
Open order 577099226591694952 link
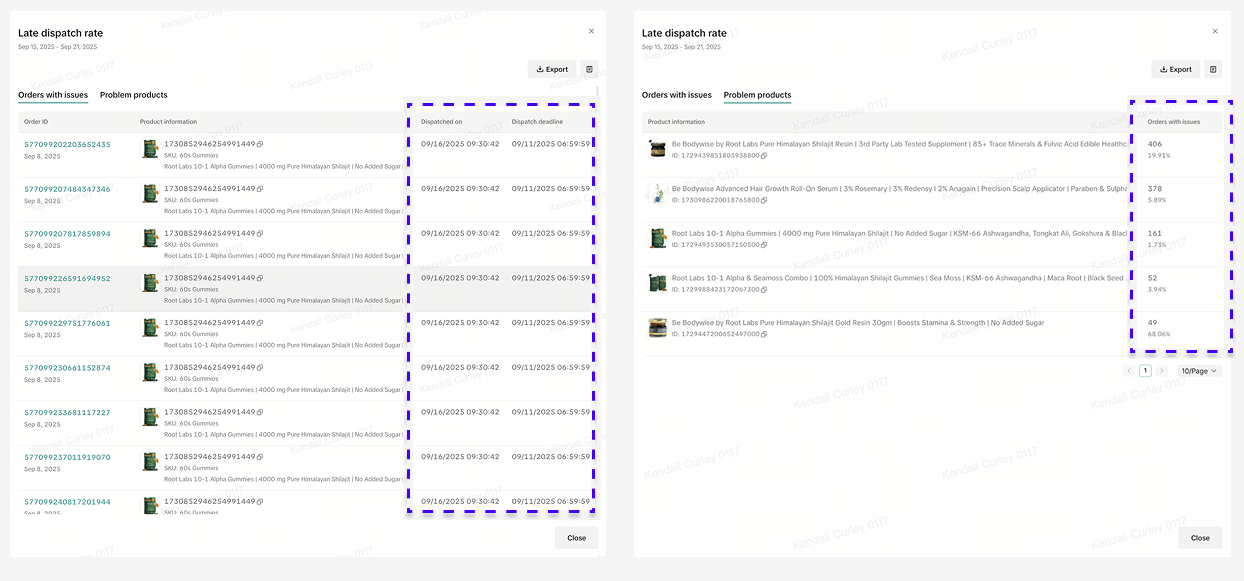click(x=67, y=279)
